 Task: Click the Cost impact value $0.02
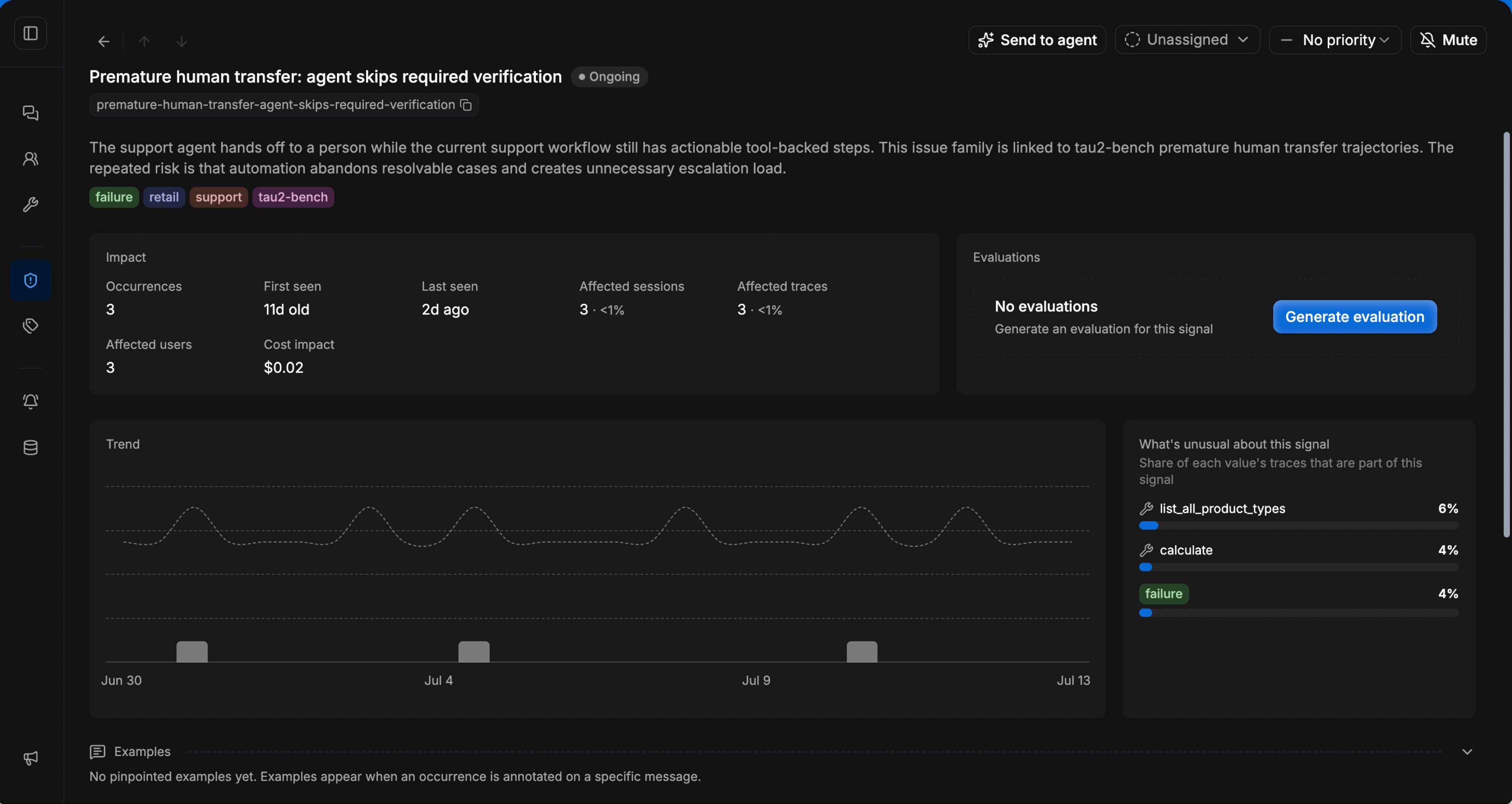[283, 368]
